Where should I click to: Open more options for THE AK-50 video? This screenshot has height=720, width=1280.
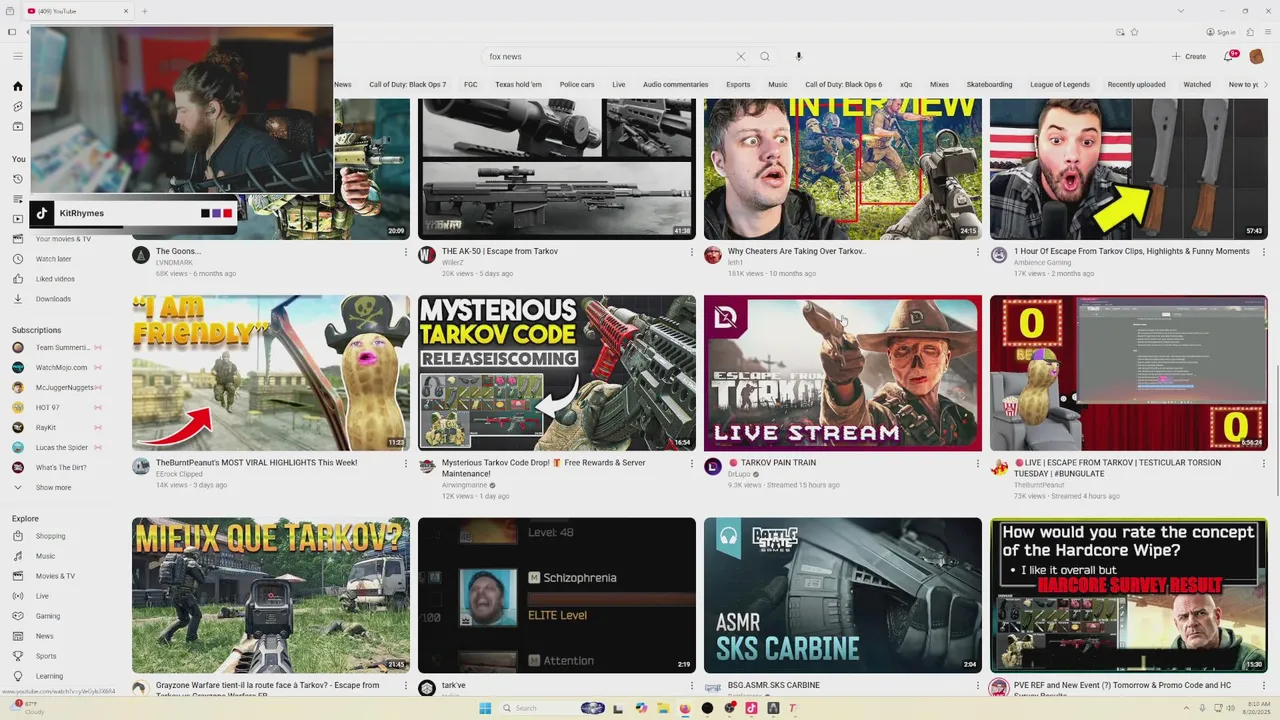point(691,252)
